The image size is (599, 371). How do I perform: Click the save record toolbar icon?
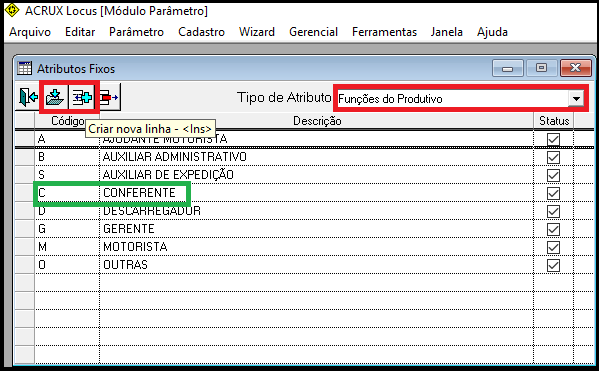point(55,97)
